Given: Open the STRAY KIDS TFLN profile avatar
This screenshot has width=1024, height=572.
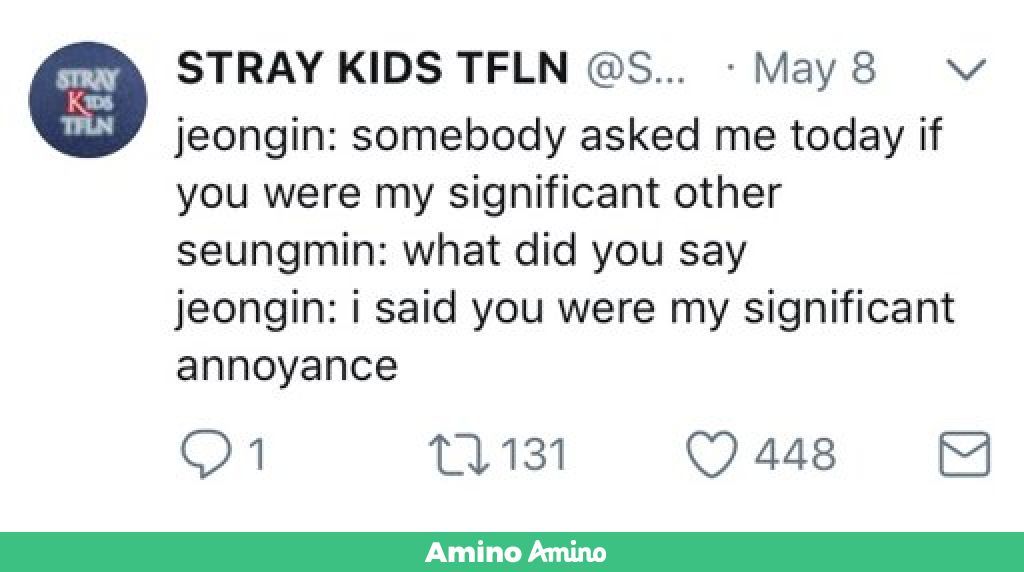Looking at the screenshot, I should point(87,98).
